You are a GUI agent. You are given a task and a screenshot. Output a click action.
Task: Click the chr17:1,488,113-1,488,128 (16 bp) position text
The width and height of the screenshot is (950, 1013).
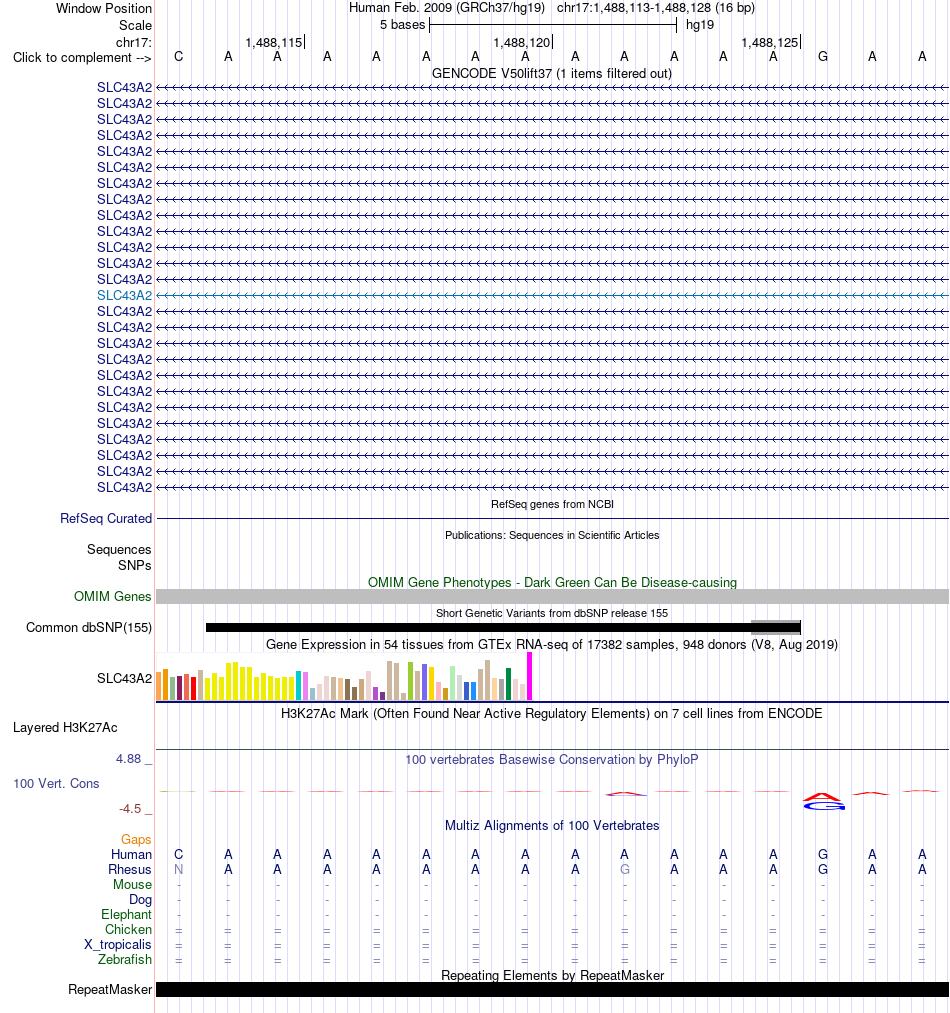click(x=656, y=8)
